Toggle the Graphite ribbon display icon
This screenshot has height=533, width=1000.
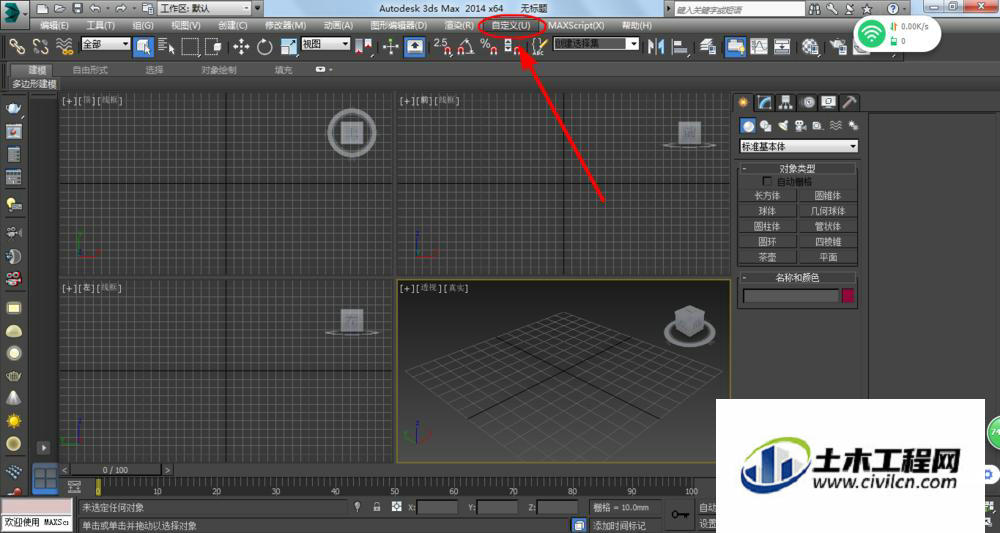tap(735, 47)
